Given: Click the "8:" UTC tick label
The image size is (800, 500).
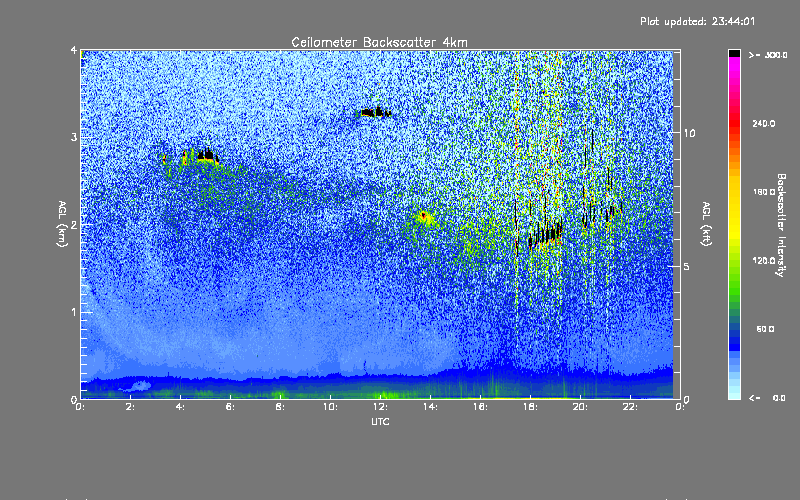Looking at the screenshot, I should 280,407.
